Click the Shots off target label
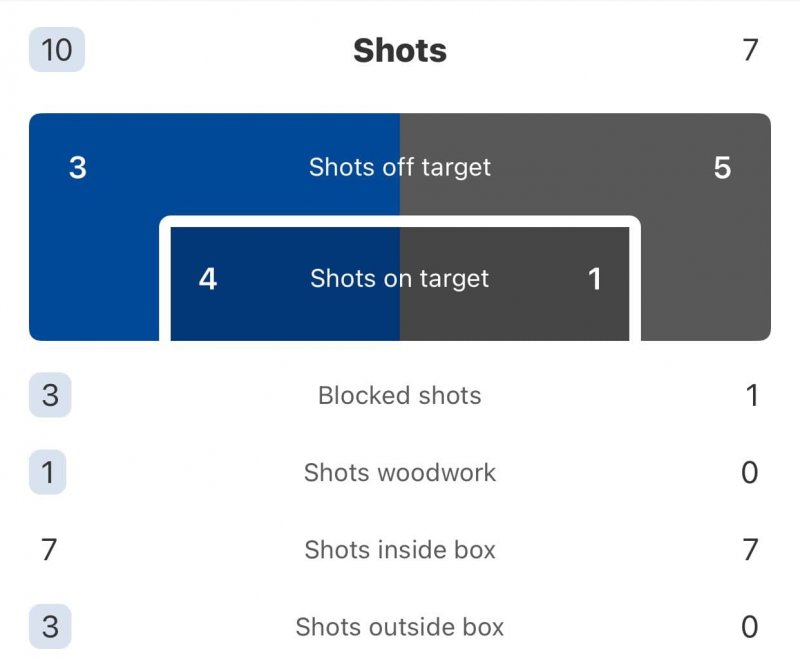 click(400, 167)
